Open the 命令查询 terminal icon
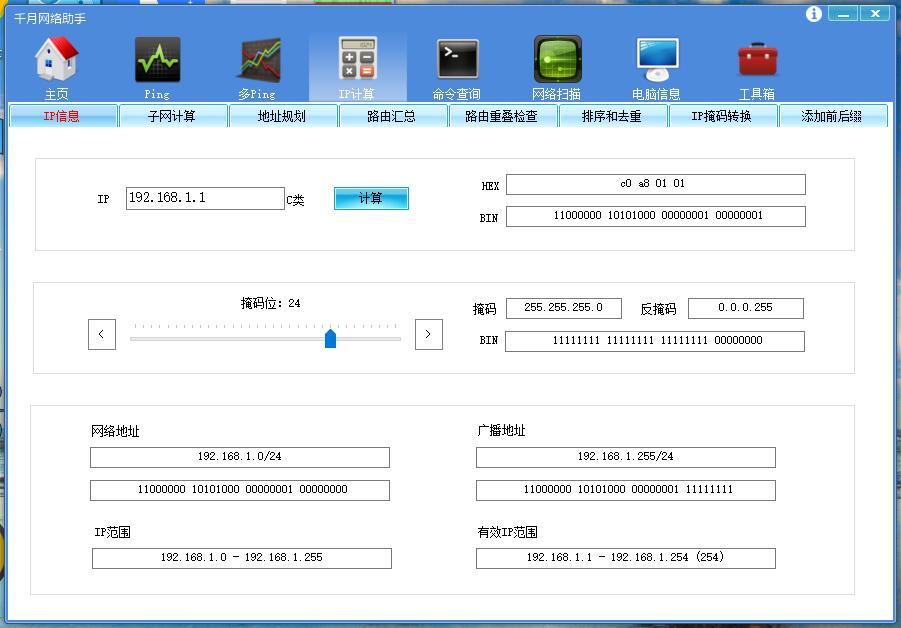Viewport: 901px width, 628px height. pos(457,62)
